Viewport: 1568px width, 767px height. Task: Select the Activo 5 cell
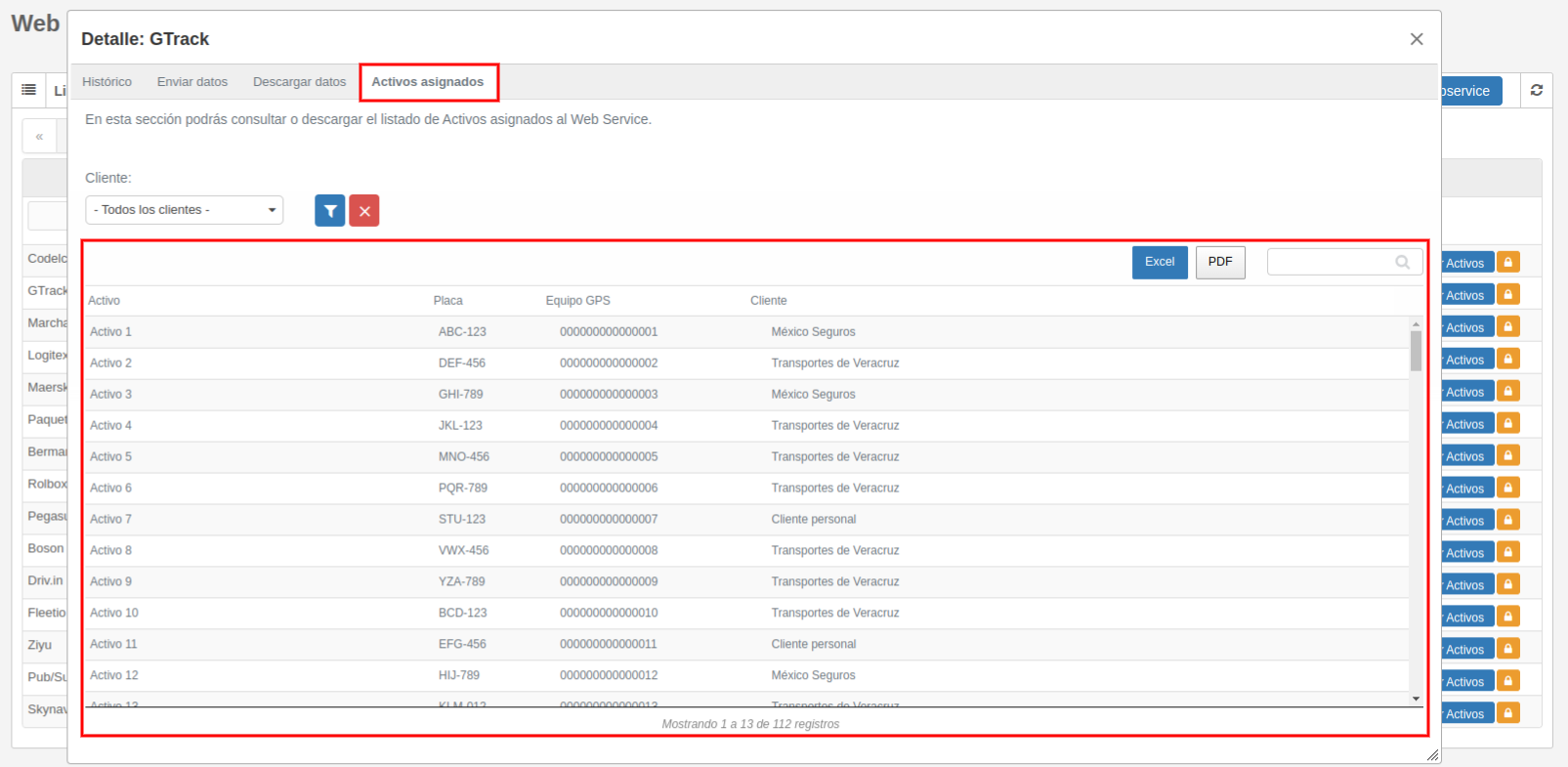pyautogui.click(x=110, y=457)
